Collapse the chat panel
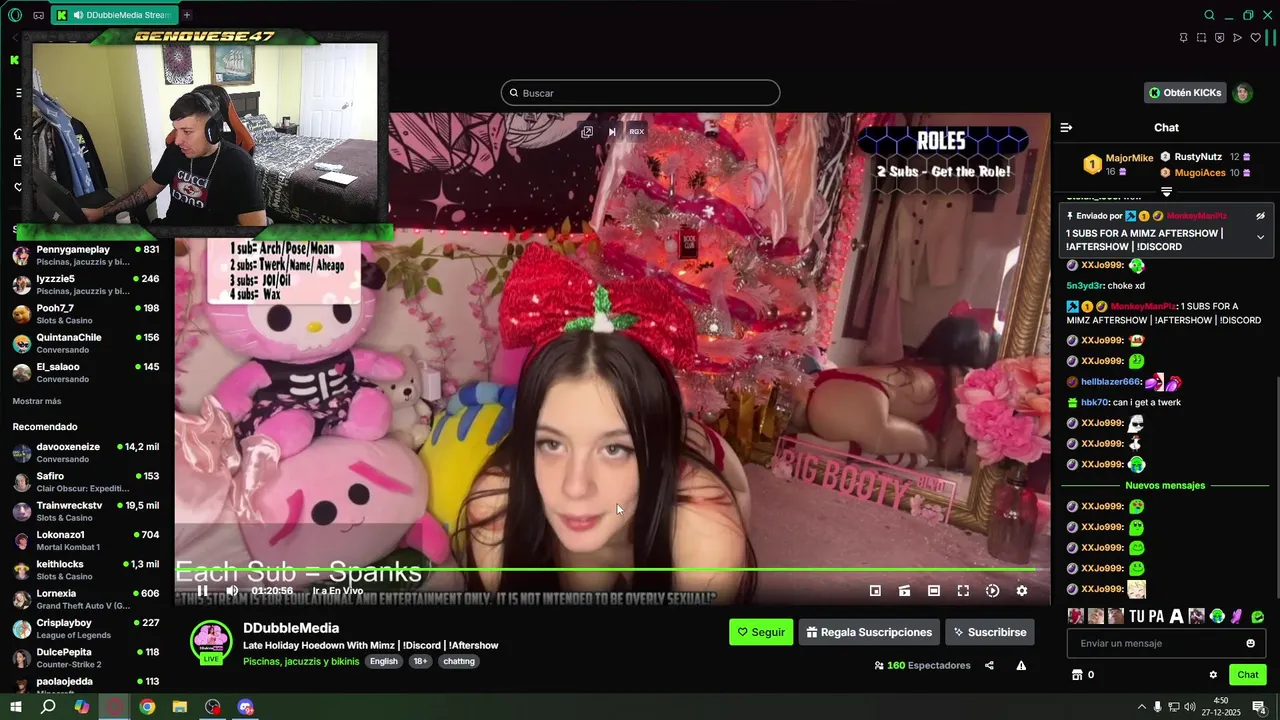 (1066, 127)
